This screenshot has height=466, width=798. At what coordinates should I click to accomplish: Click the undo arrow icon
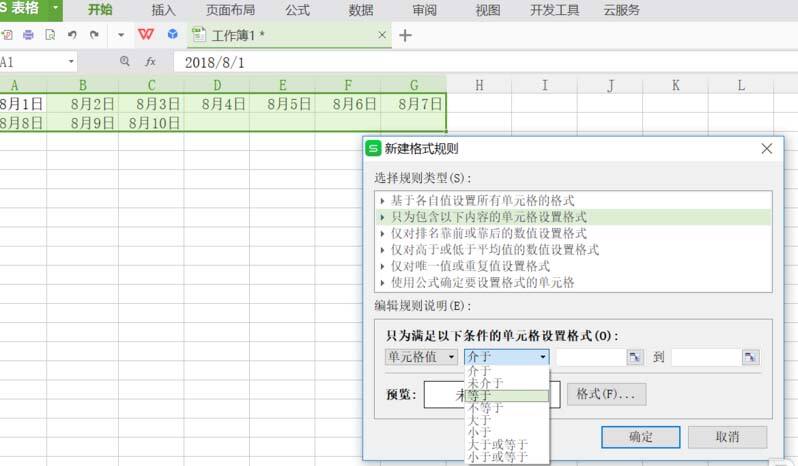coord(72,35)
